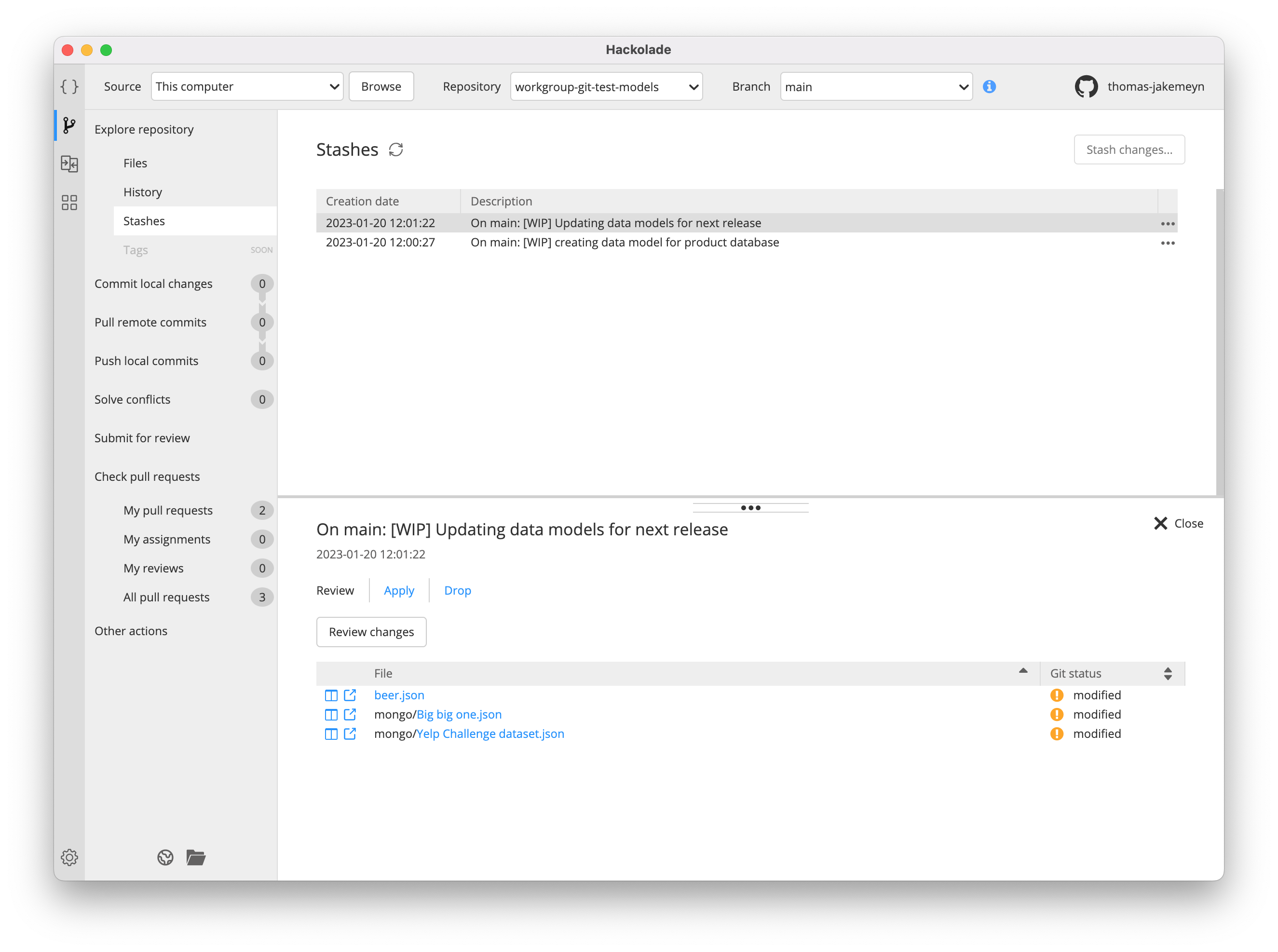Click the three-dots menu for first stash entry
The image size is (1278, 952).
point(1167,223)
